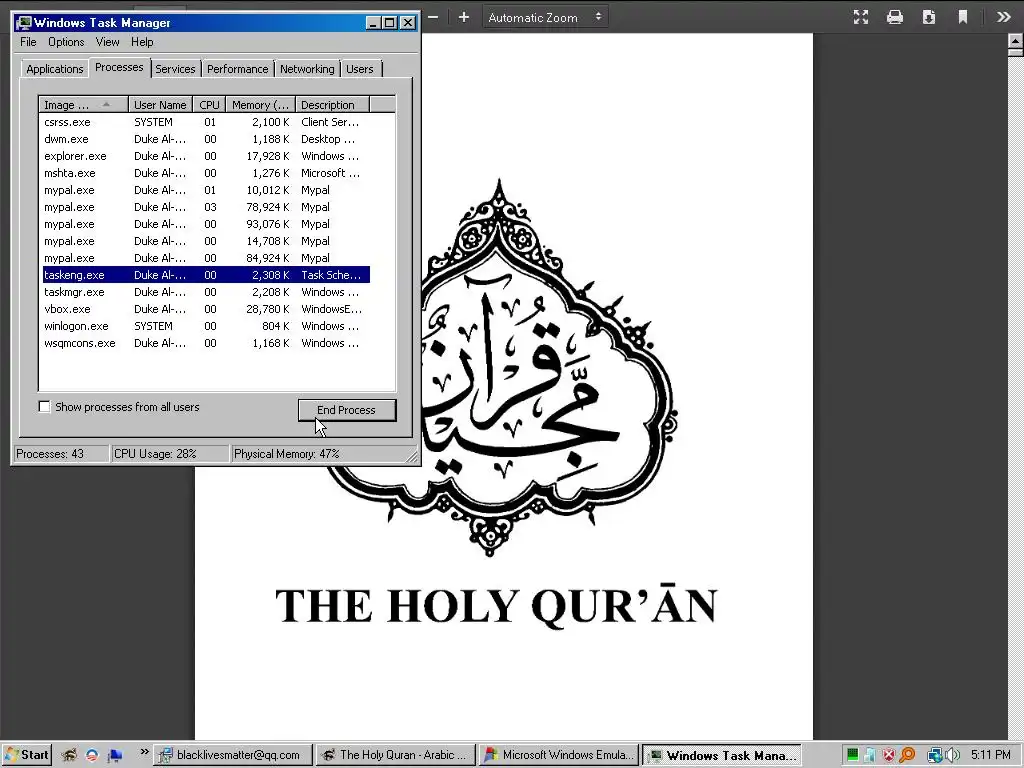
Task: Select the mypal.exe row using 78,924 K
Action: (206, 207)
